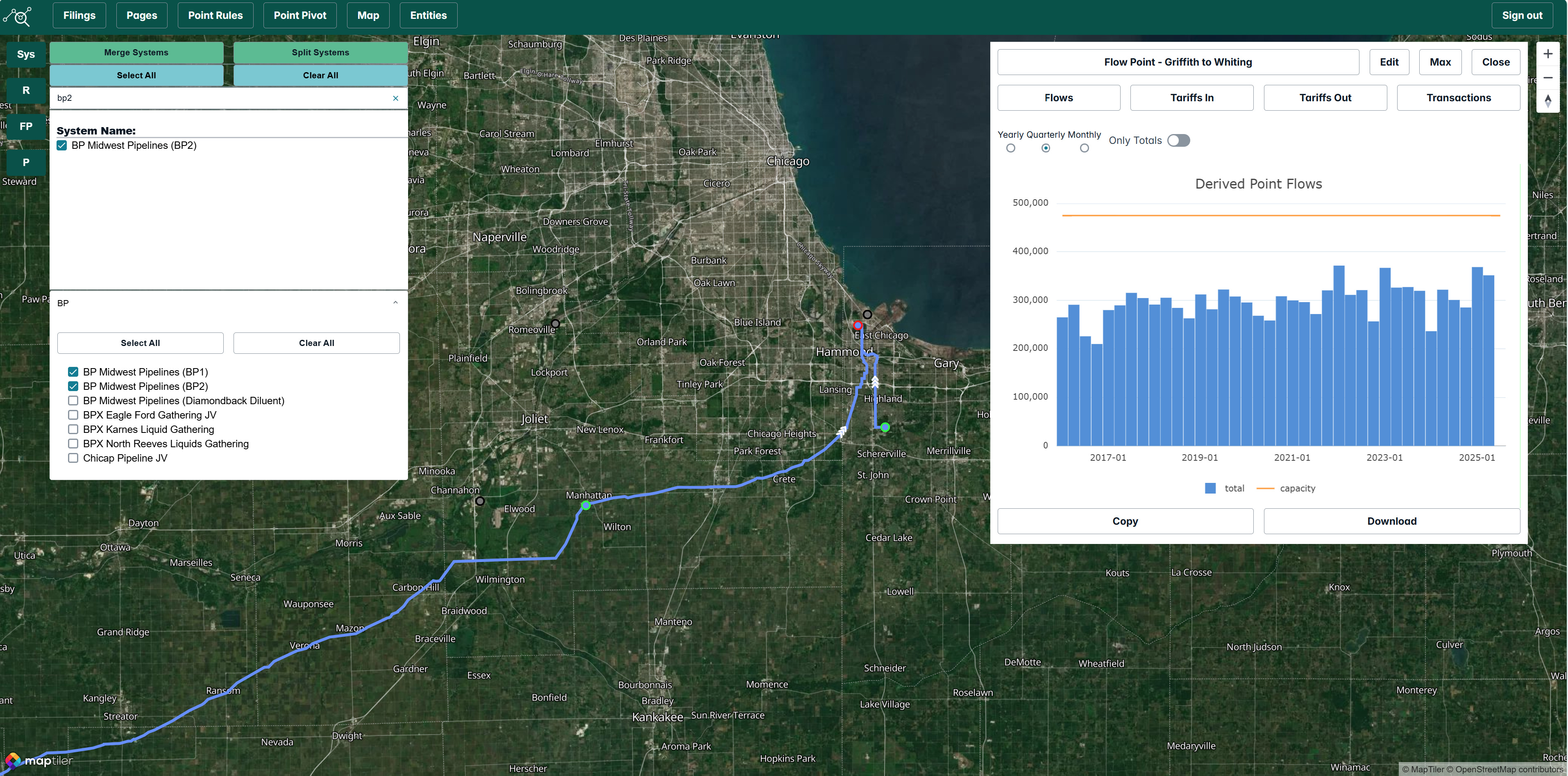Enable the Only Totals toggle
This screenshot has height=776, width=1568.
(x=1178, y=141)
